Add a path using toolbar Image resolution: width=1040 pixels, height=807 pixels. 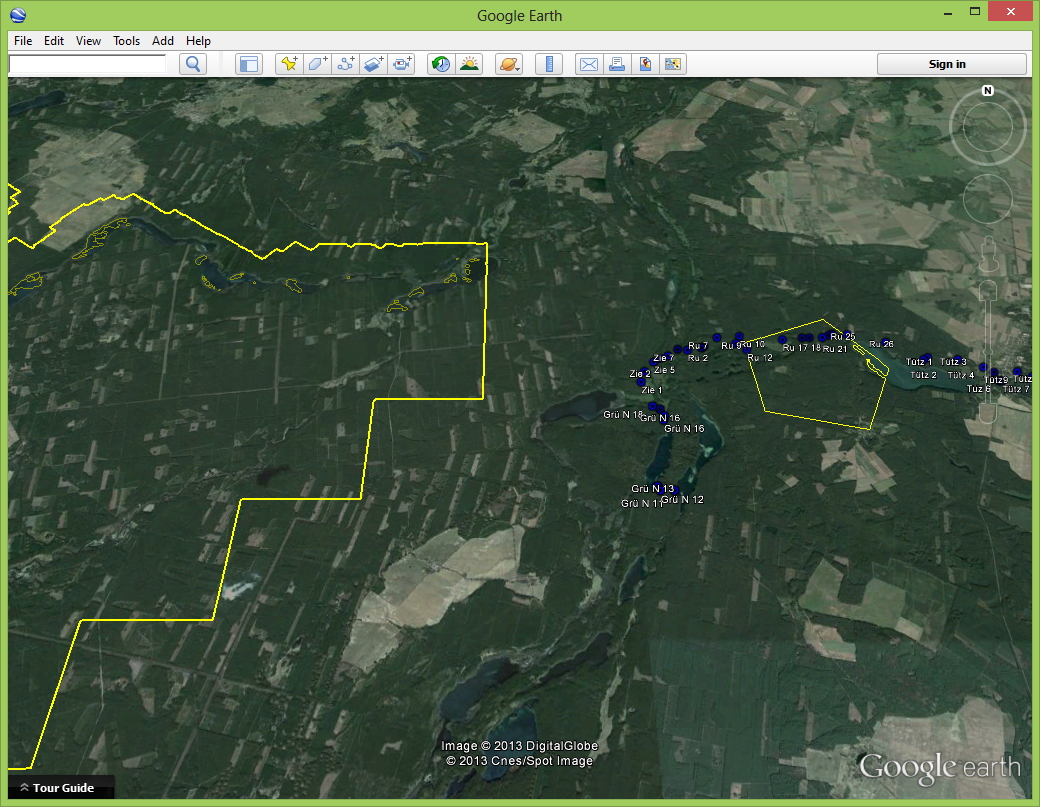coord(346,64)
